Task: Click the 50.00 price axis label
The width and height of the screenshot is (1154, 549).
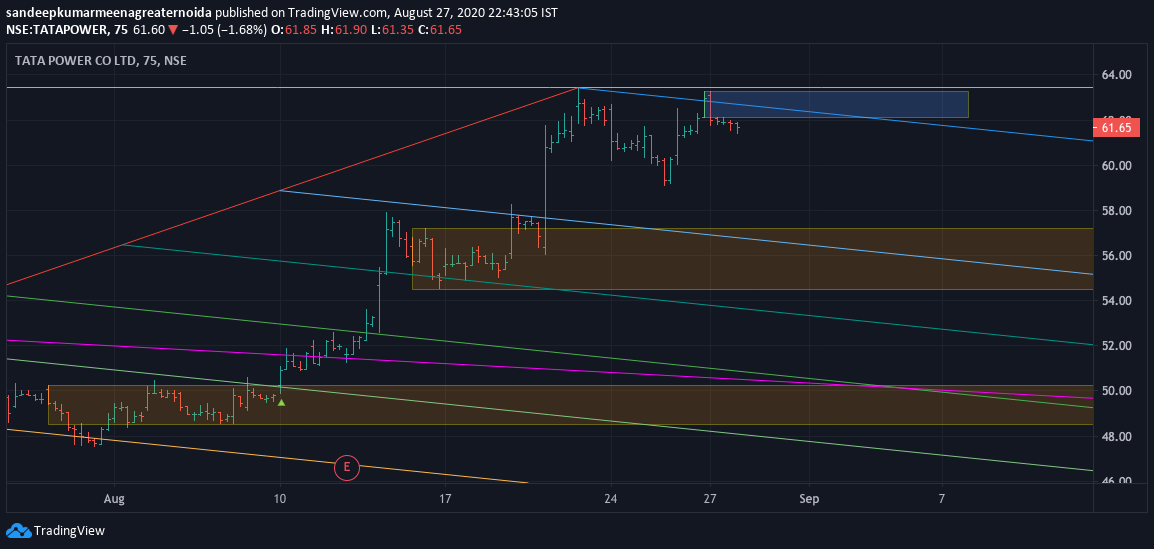Action: click(1116, 391)
